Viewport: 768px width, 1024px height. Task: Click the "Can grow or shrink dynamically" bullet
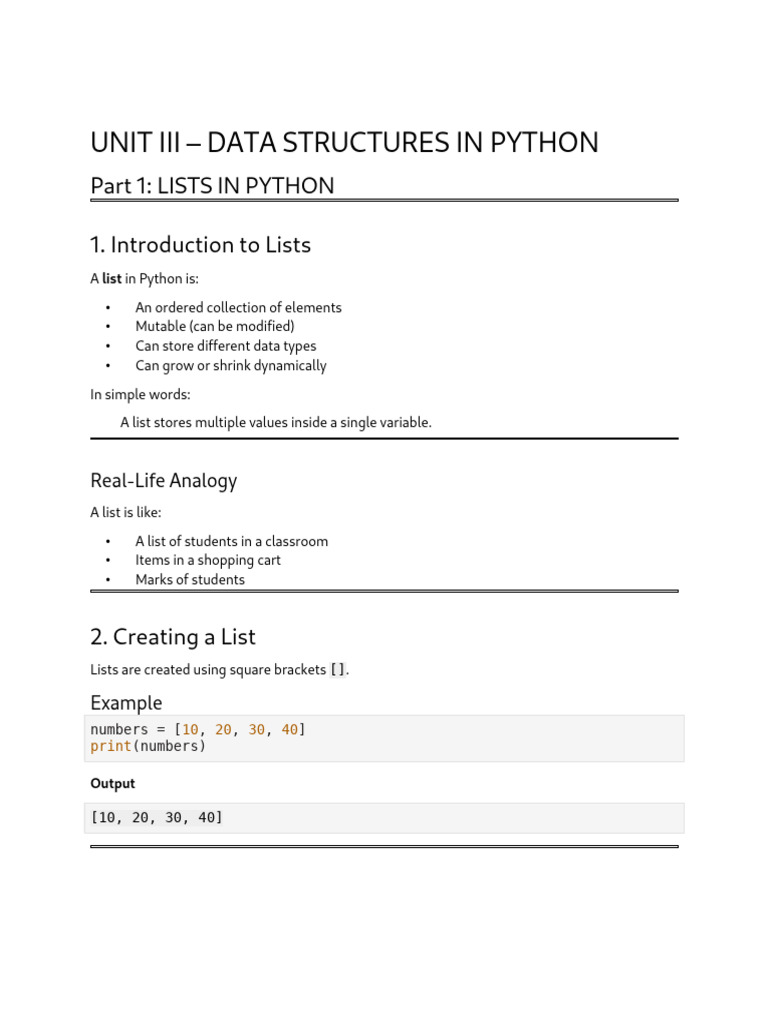[x=231, y=366]
